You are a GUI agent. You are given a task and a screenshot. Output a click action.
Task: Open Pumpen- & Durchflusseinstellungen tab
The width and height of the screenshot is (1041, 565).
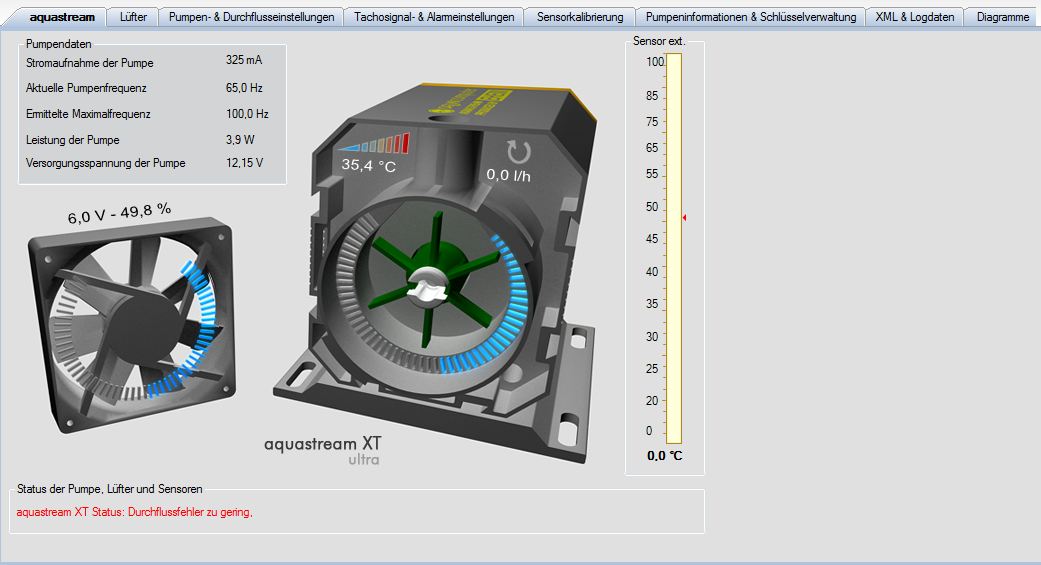point(251,17)
